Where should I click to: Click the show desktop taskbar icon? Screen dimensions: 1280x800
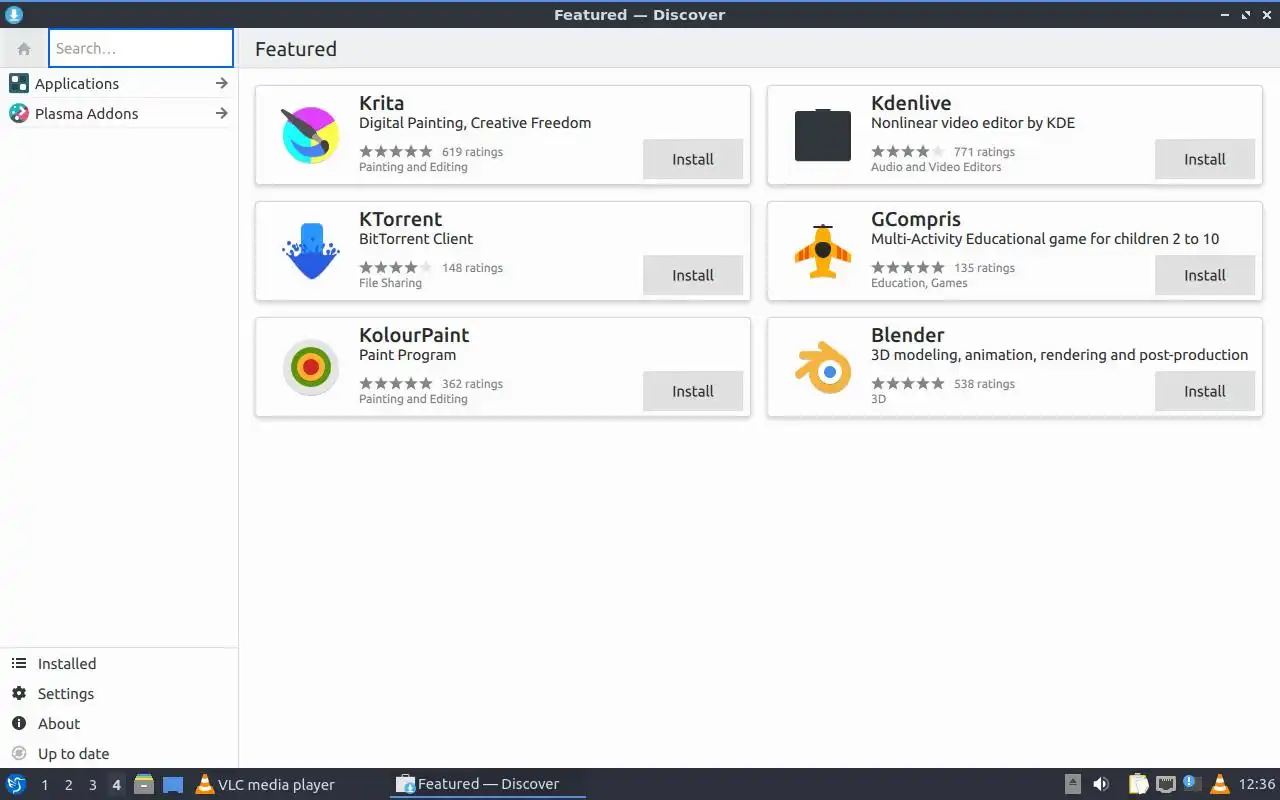tap(173, 785)
